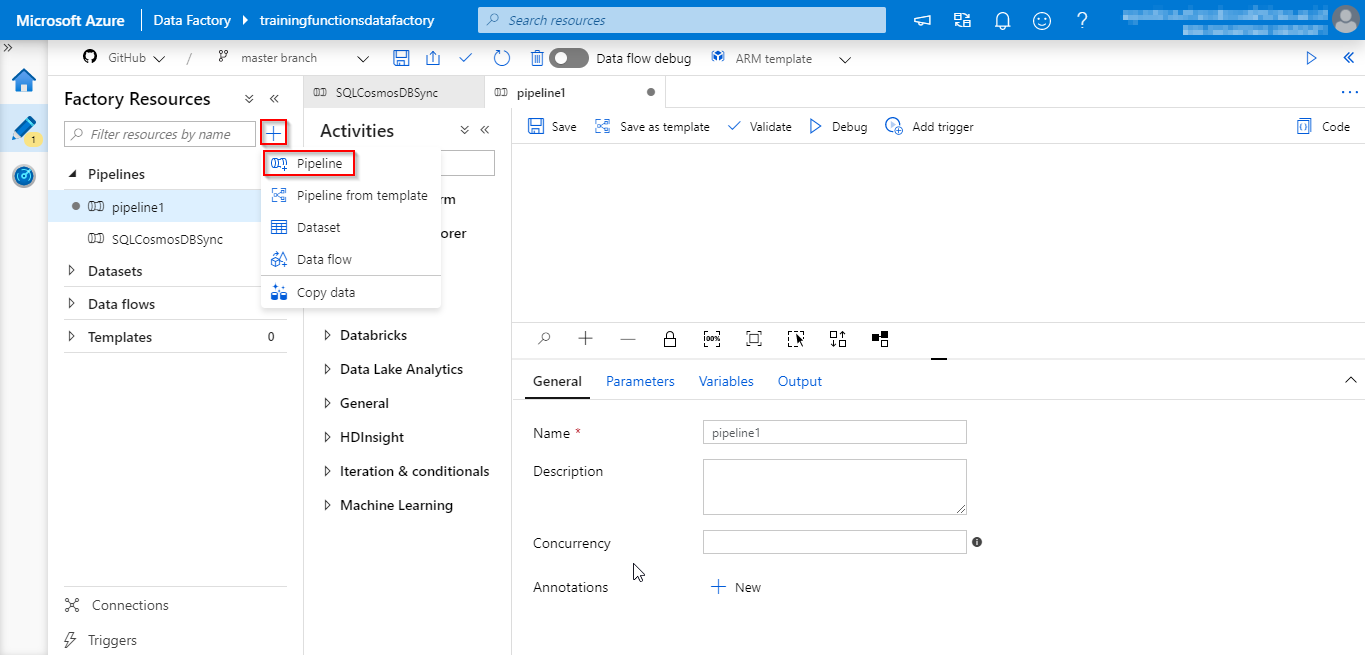Open the ARM template dropdown
This screenshot has height=655, width=1365.
[845, 59]
